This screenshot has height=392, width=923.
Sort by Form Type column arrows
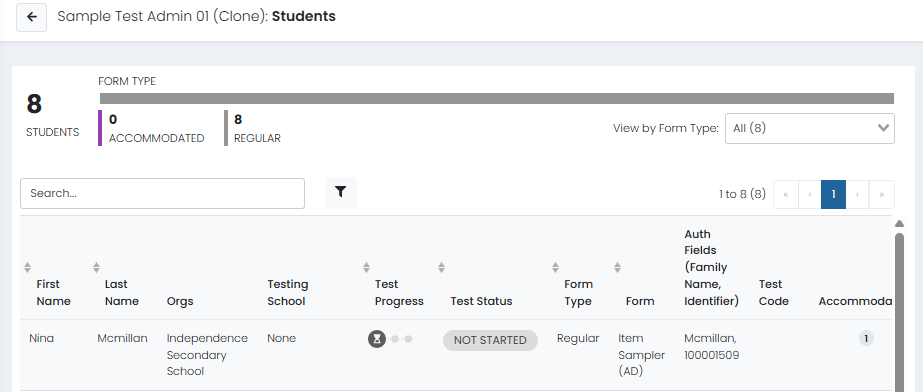(x=555, y=268)
